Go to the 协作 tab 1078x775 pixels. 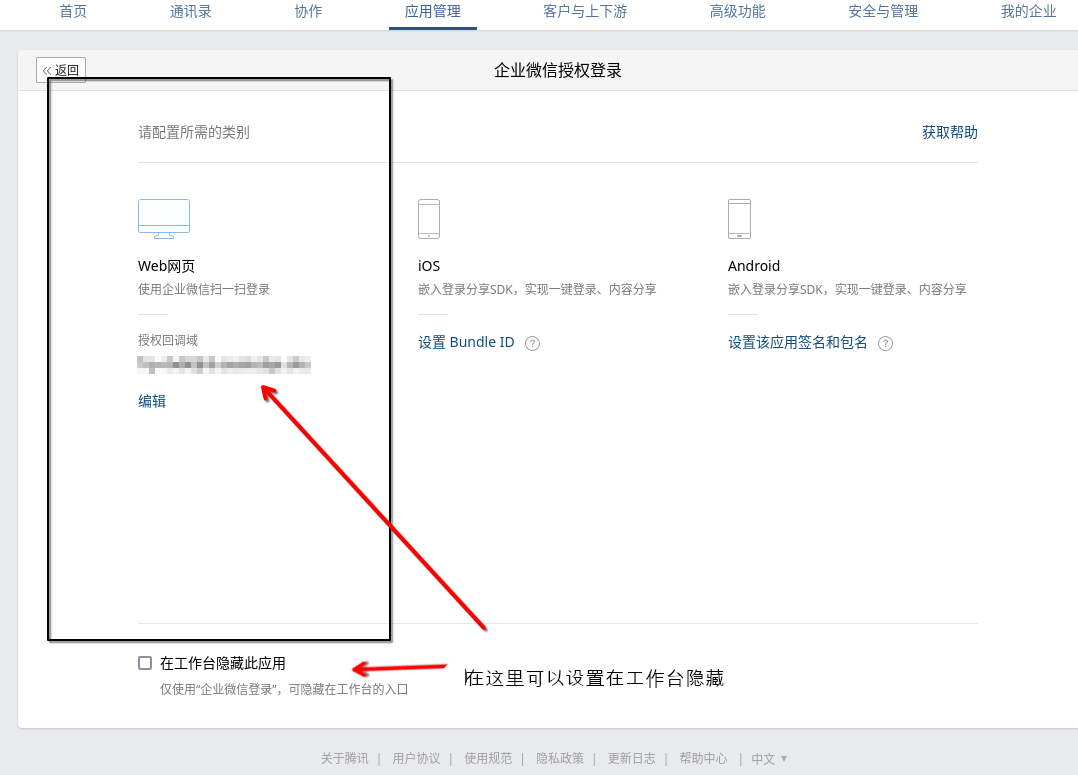308,12
